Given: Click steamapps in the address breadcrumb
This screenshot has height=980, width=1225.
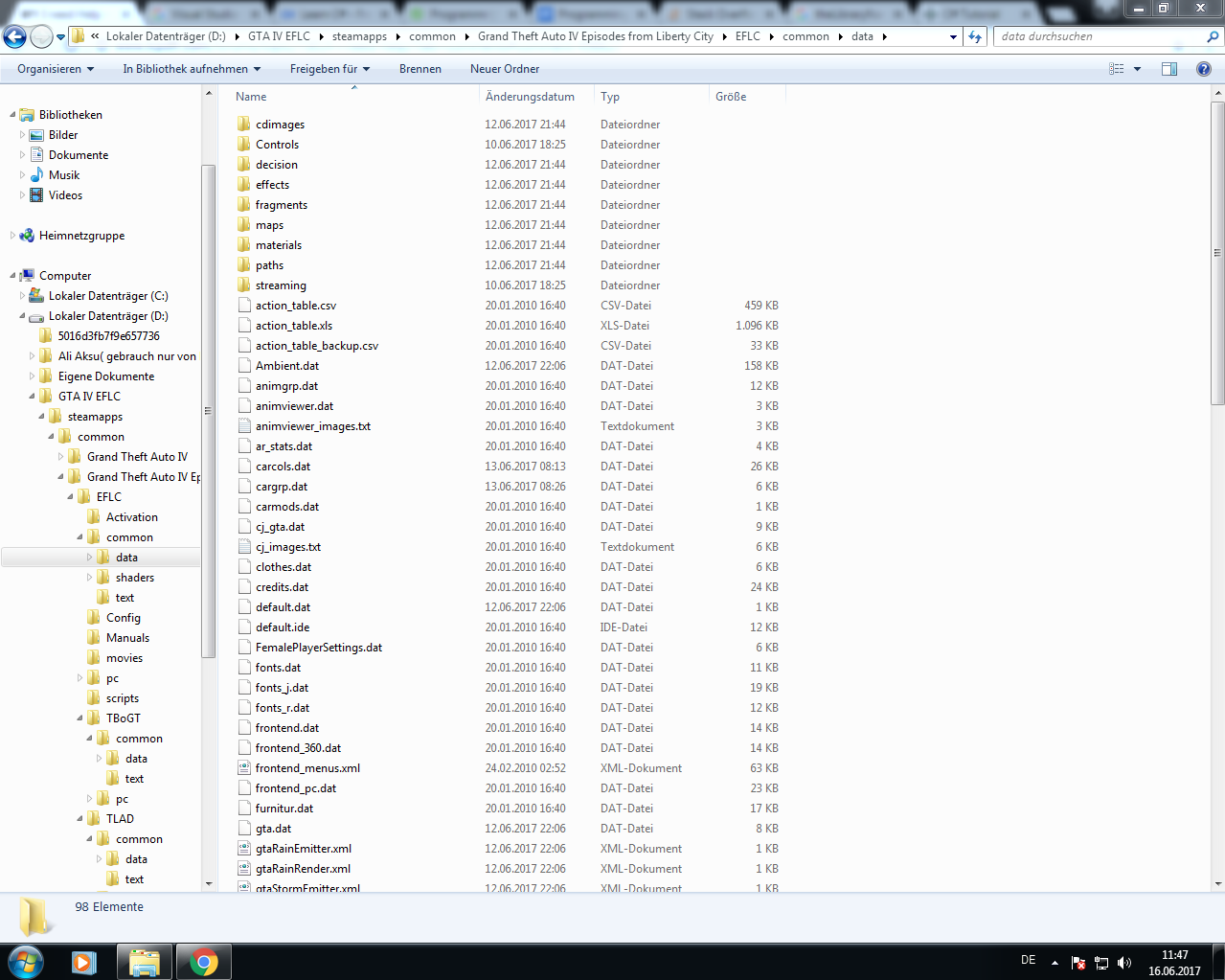Looking at the screenshot, I should tap(359, 36).
